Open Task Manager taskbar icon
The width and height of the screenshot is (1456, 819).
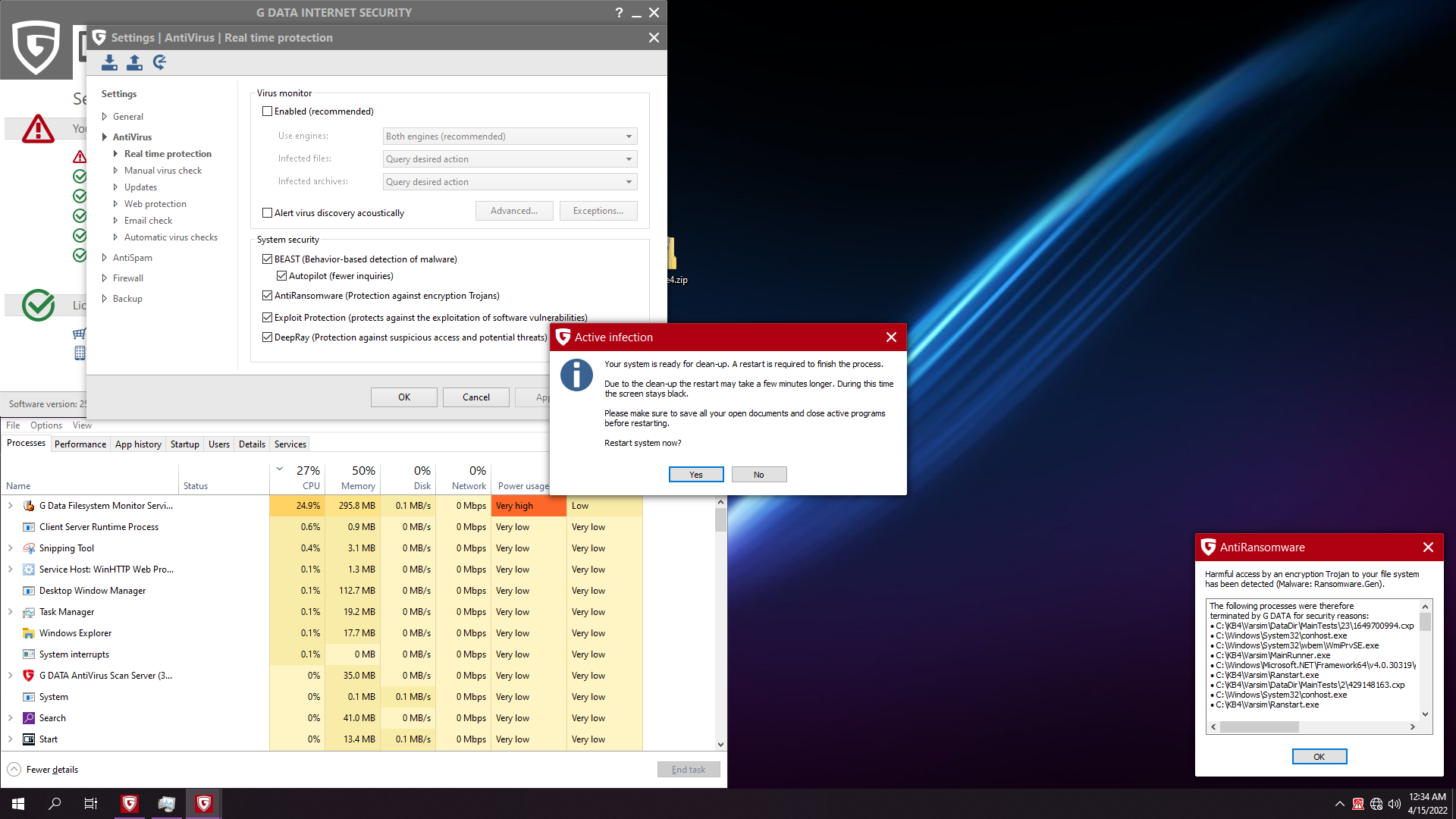pos(167,804)
